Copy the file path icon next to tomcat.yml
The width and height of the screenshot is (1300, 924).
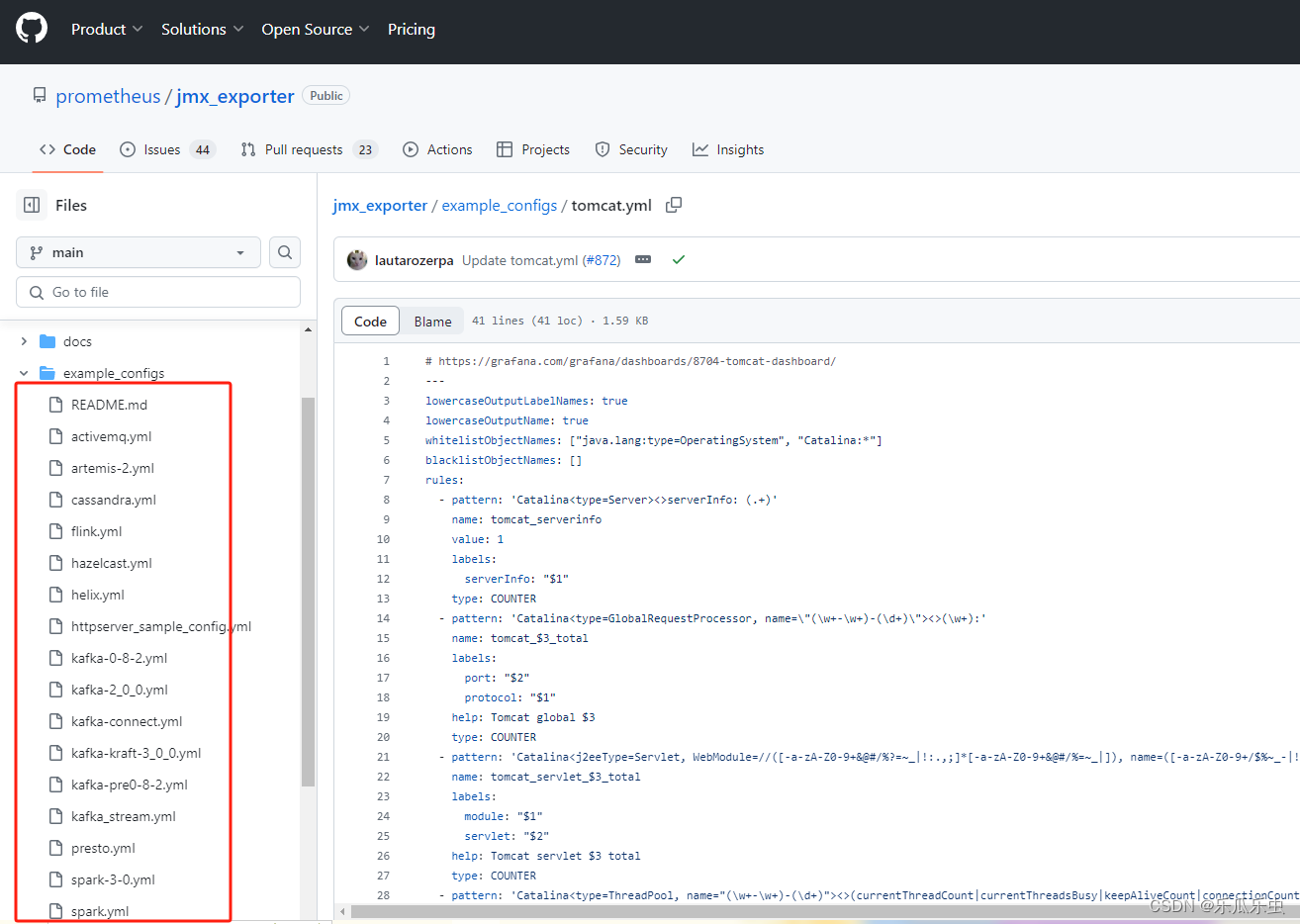674,205
